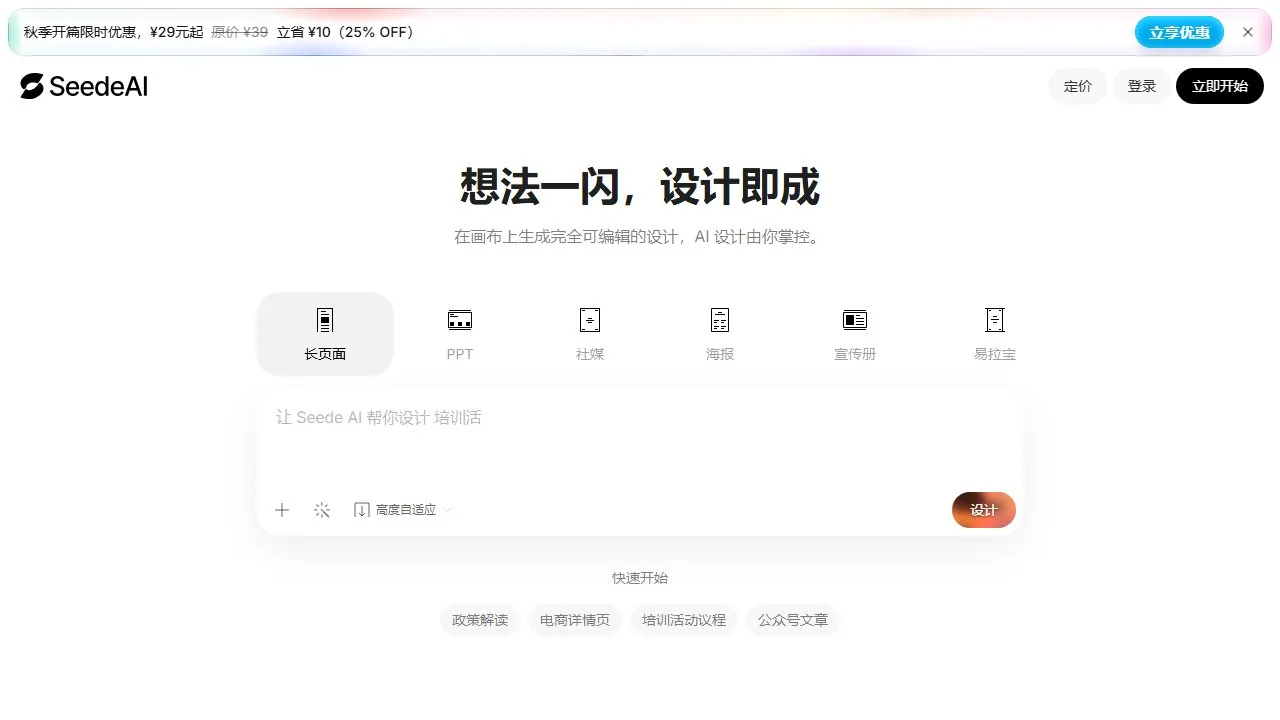Choose the 政策解读 quick start chip
This screenshot has height=720, width=1280.
click(480, 620)
